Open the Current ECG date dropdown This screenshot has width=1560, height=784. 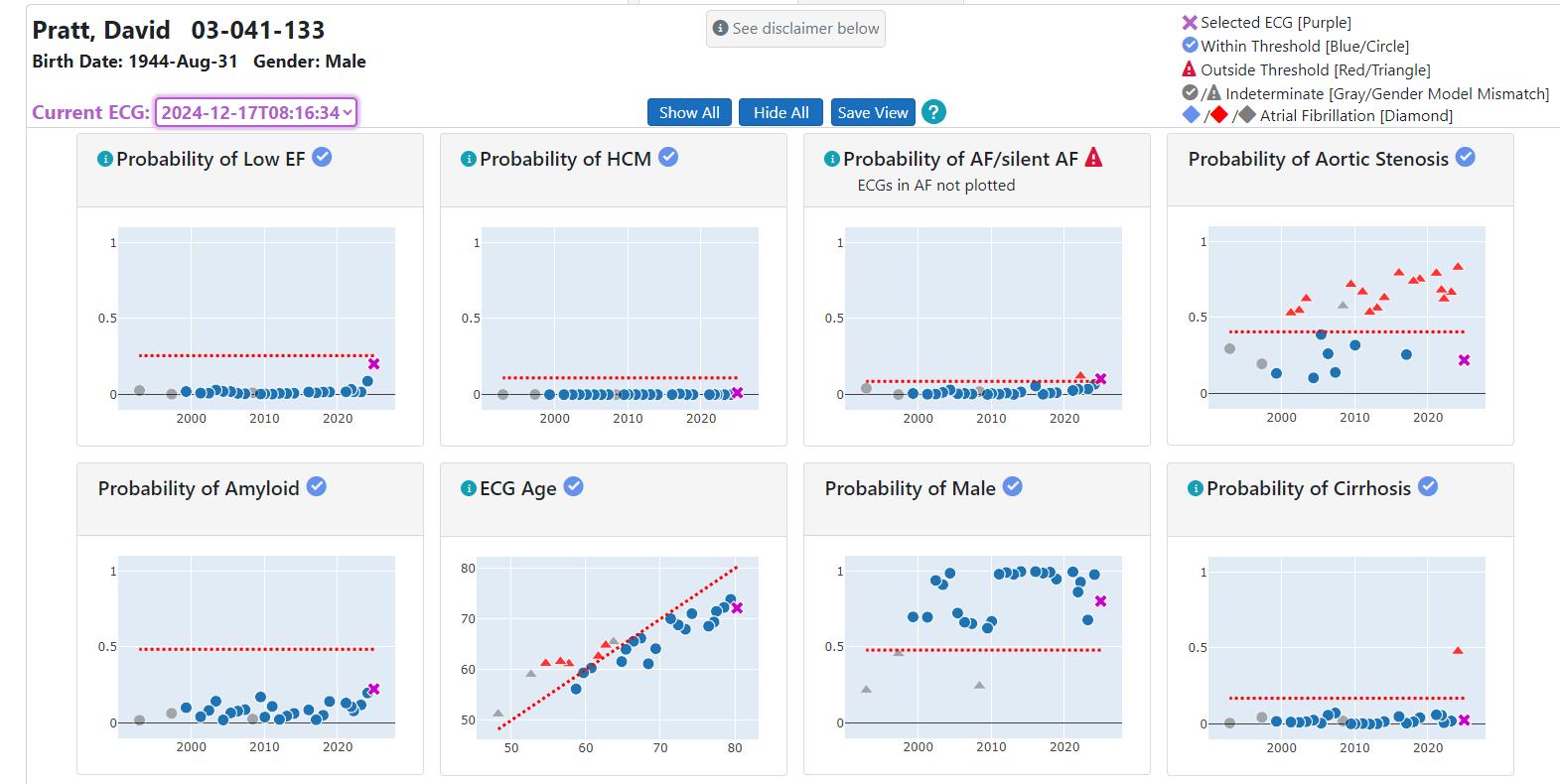255,112
